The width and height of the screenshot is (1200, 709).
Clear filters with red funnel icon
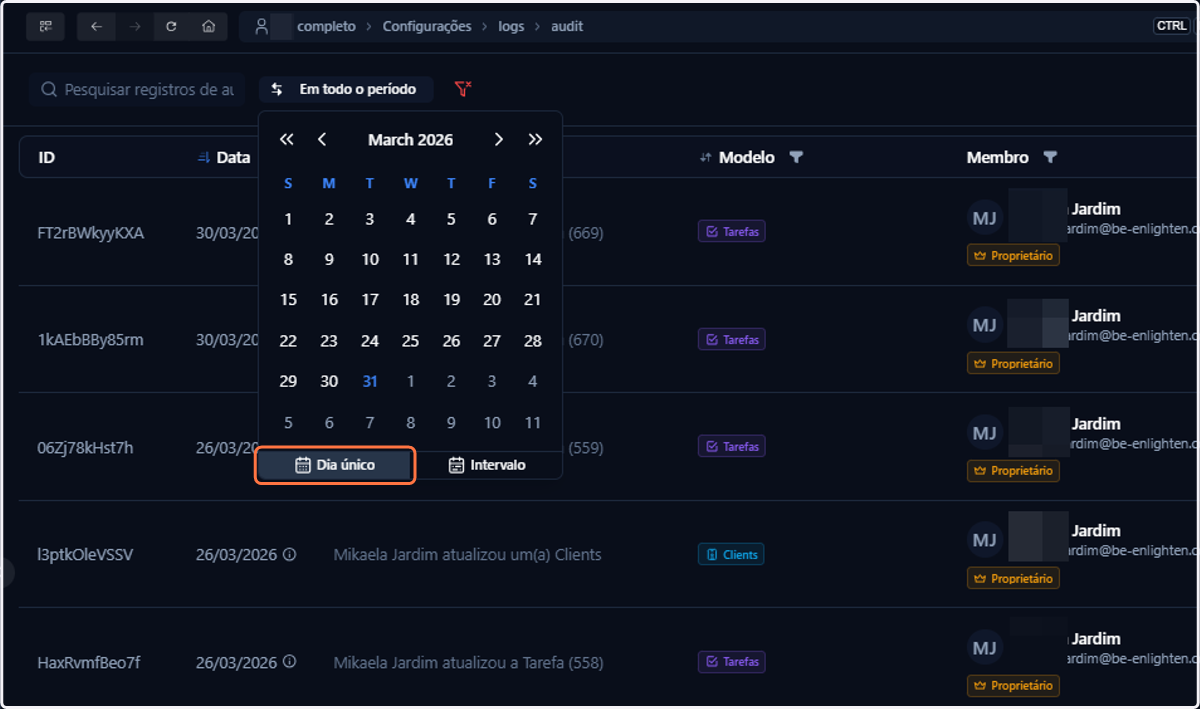(x=462, y=89)
